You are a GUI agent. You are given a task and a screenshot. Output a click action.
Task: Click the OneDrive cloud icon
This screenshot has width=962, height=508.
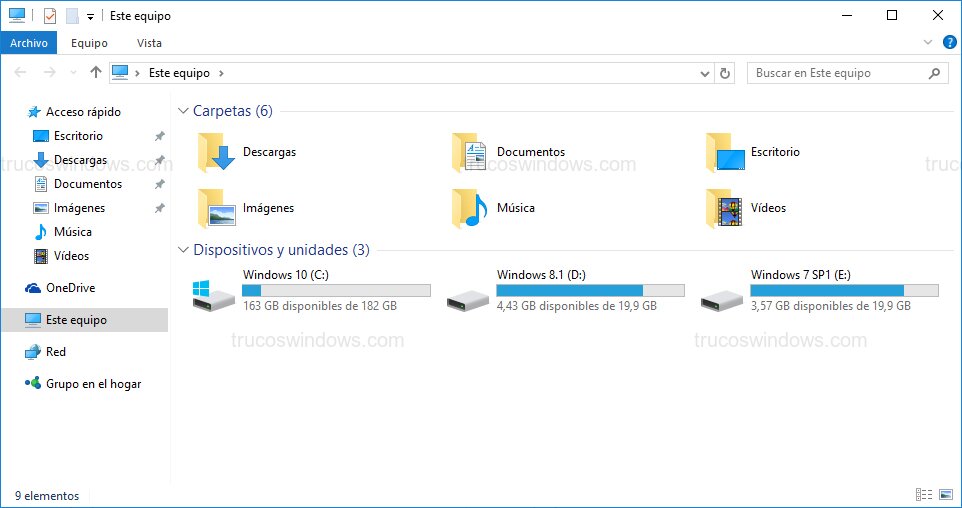point(33,288)
